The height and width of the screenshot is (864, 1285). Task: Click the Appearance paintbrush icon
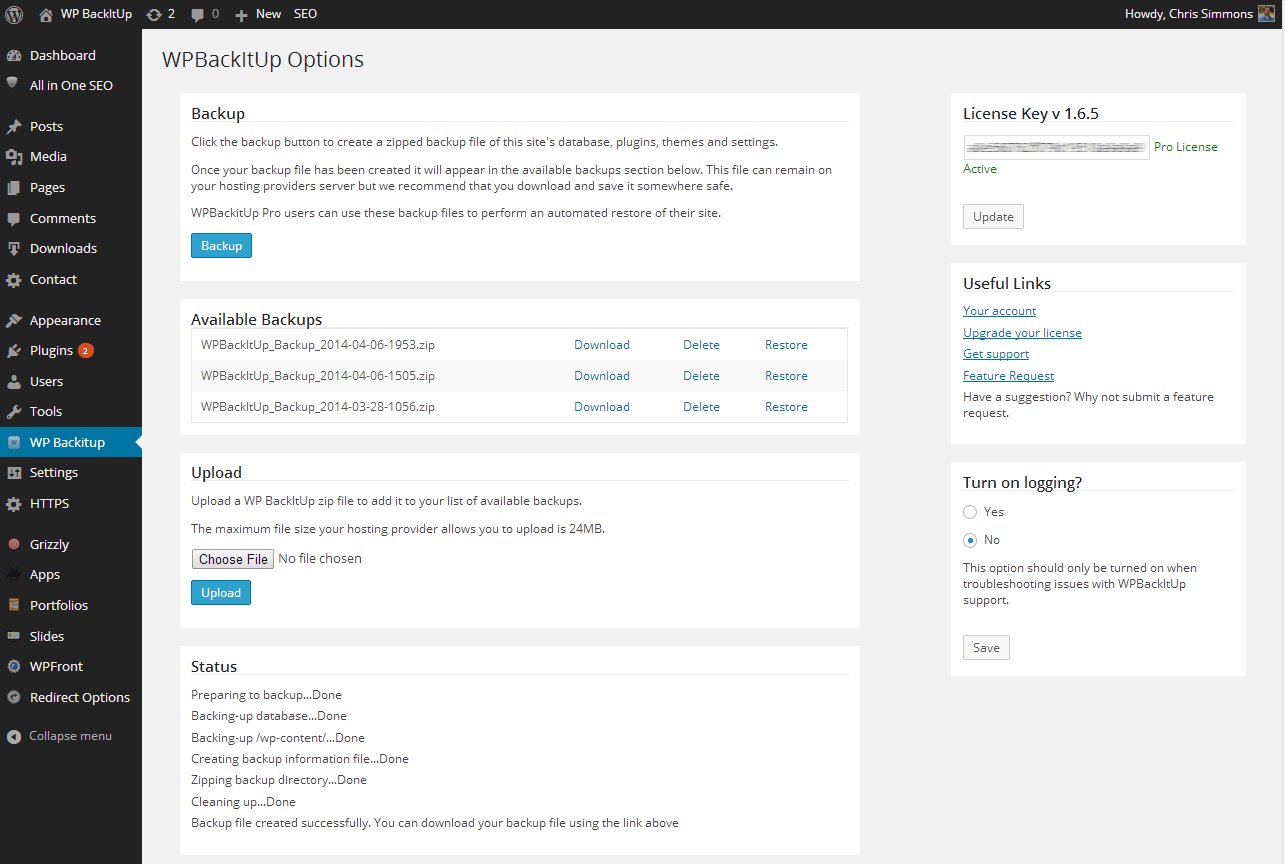14,321
